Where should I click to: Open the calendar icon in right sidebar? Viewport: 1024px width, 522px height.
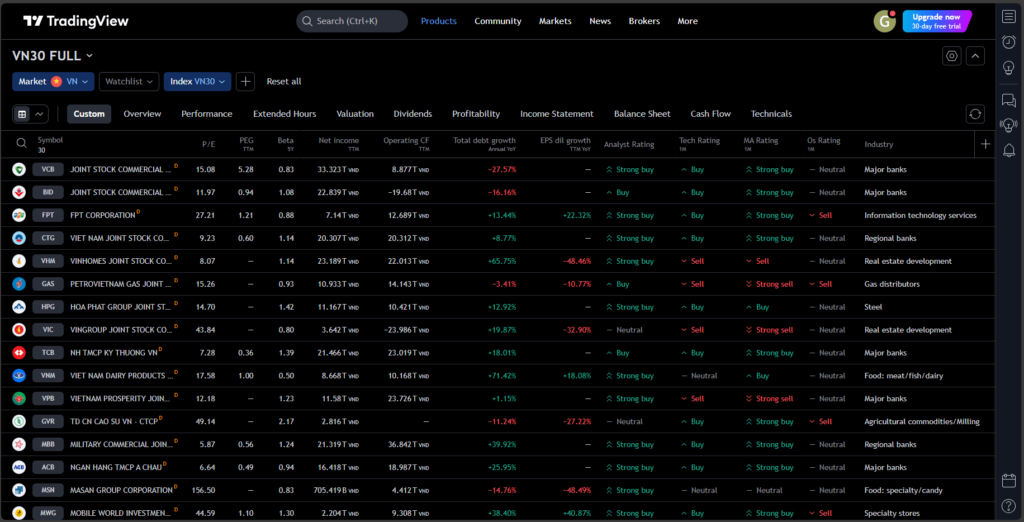1009,481
